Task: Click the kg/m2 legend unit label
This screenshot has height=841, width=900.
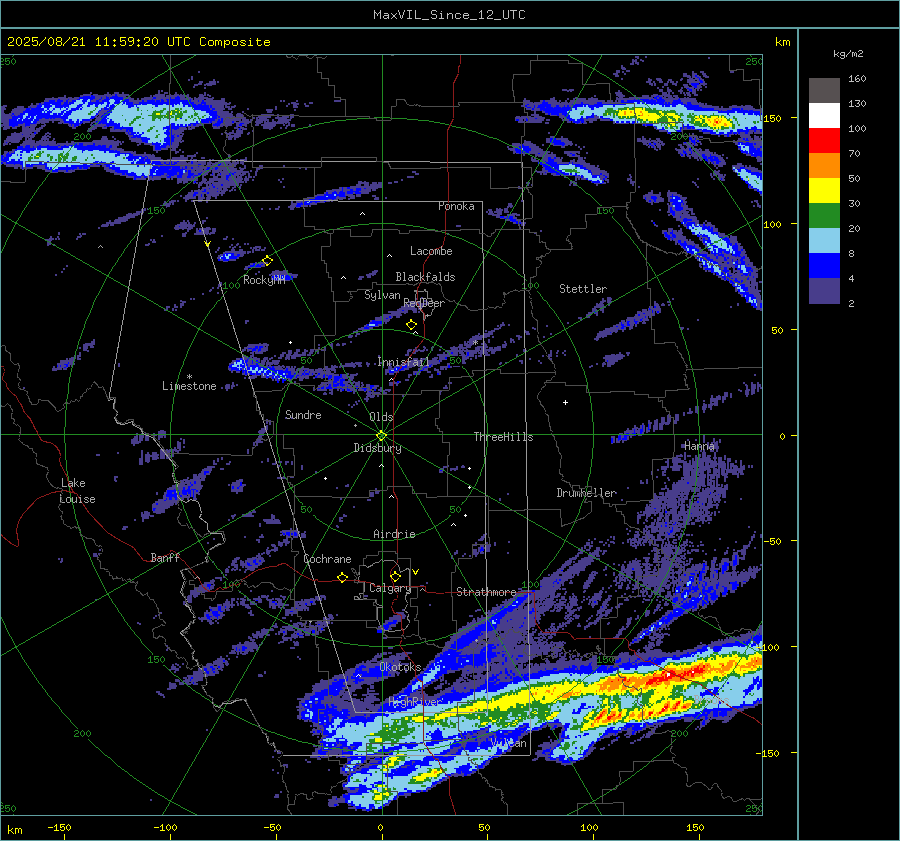Action: [848, 54]
